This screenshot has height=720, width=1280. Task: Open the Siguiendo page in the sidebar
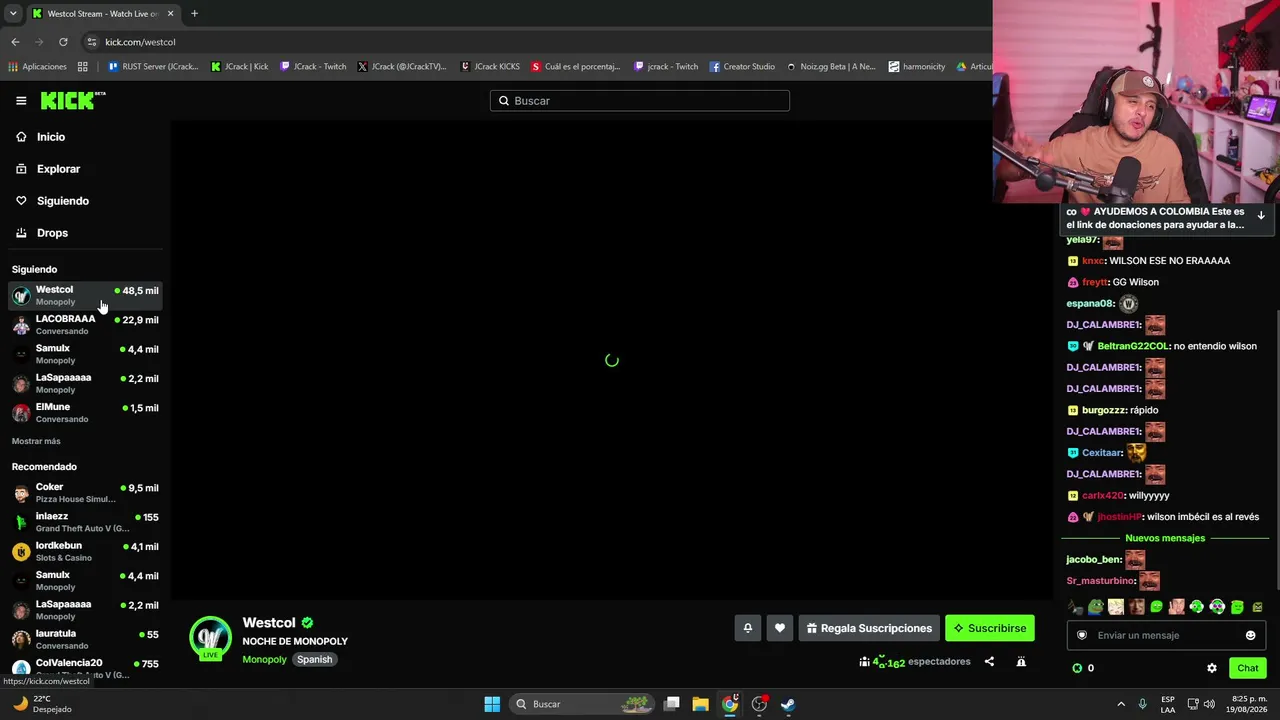[x=62, y=201]
